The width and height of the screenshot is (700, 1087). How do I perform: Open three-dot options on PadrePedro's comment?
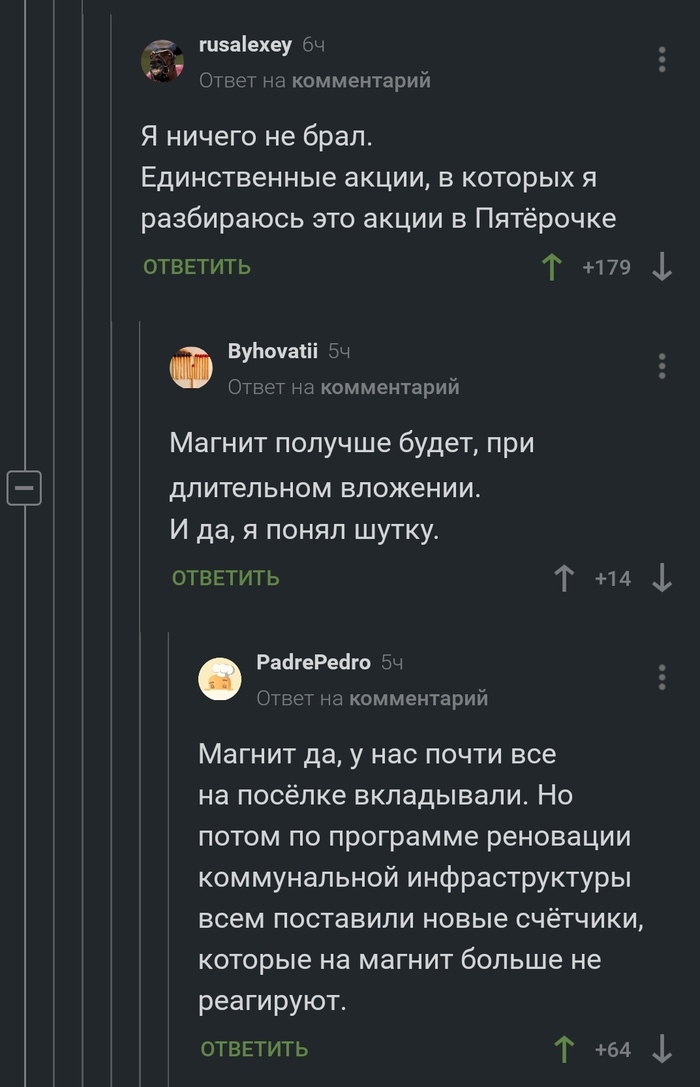click(x=660, y=677)
